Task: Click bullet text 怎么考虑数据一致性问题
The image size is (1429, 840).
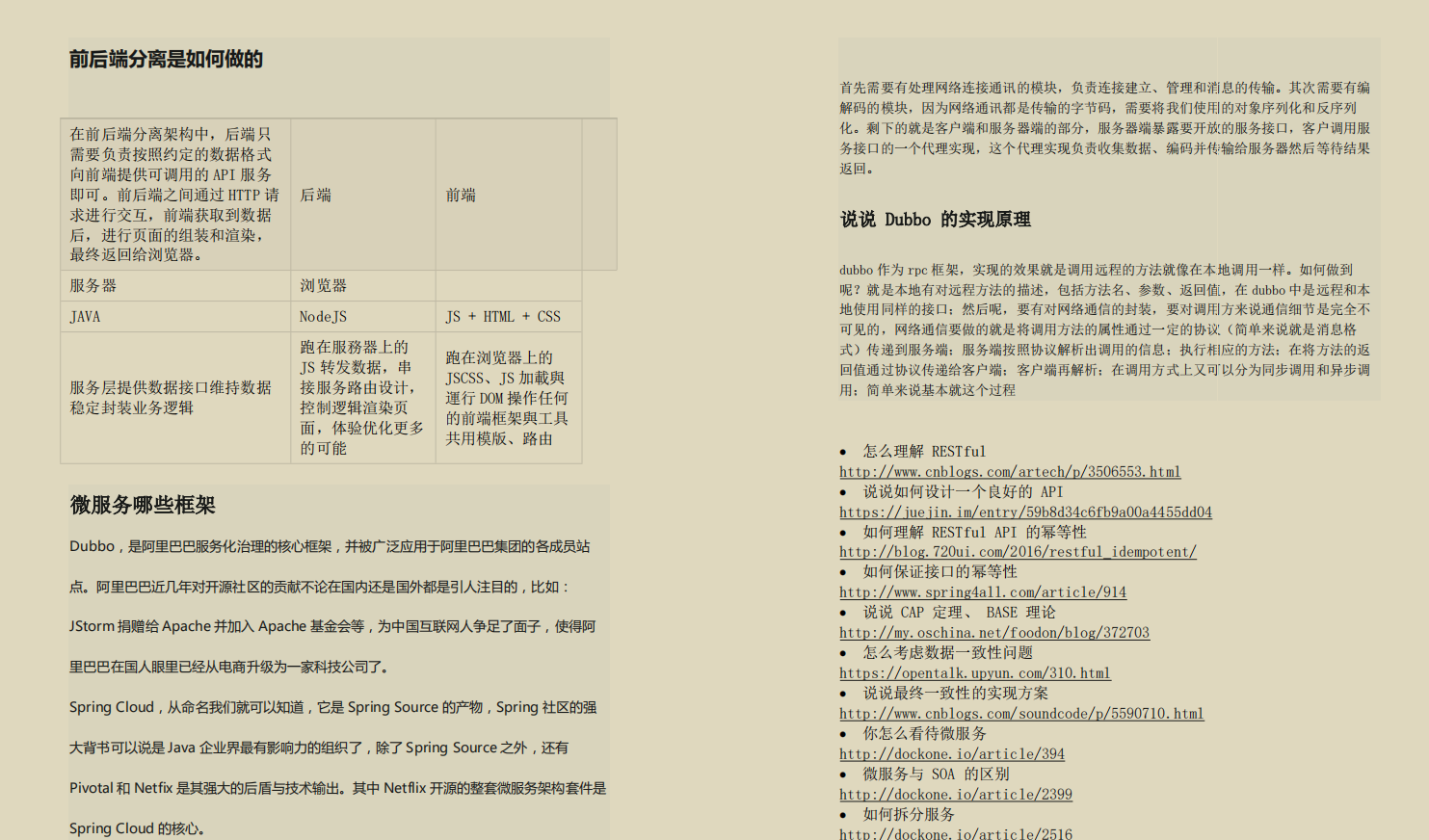Action: point(947,653)
